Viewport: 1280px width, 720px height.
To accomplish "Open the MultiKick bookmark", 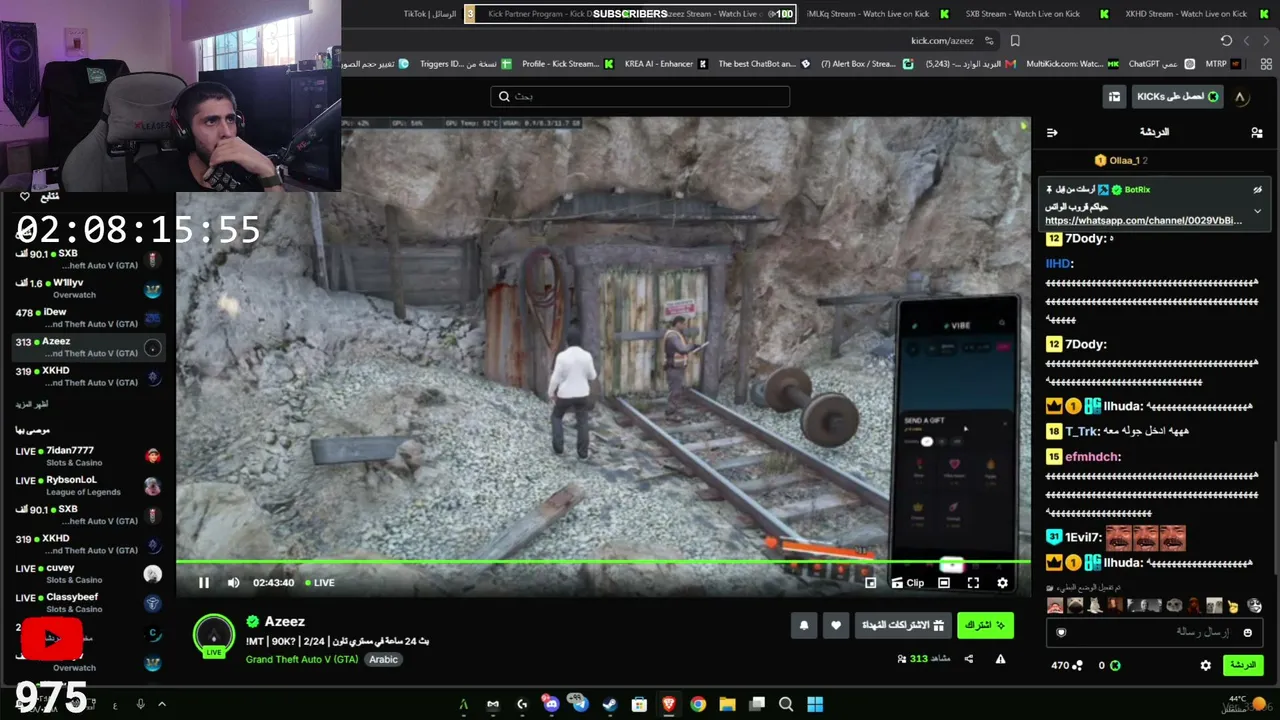I will [x=1071, y=64].
